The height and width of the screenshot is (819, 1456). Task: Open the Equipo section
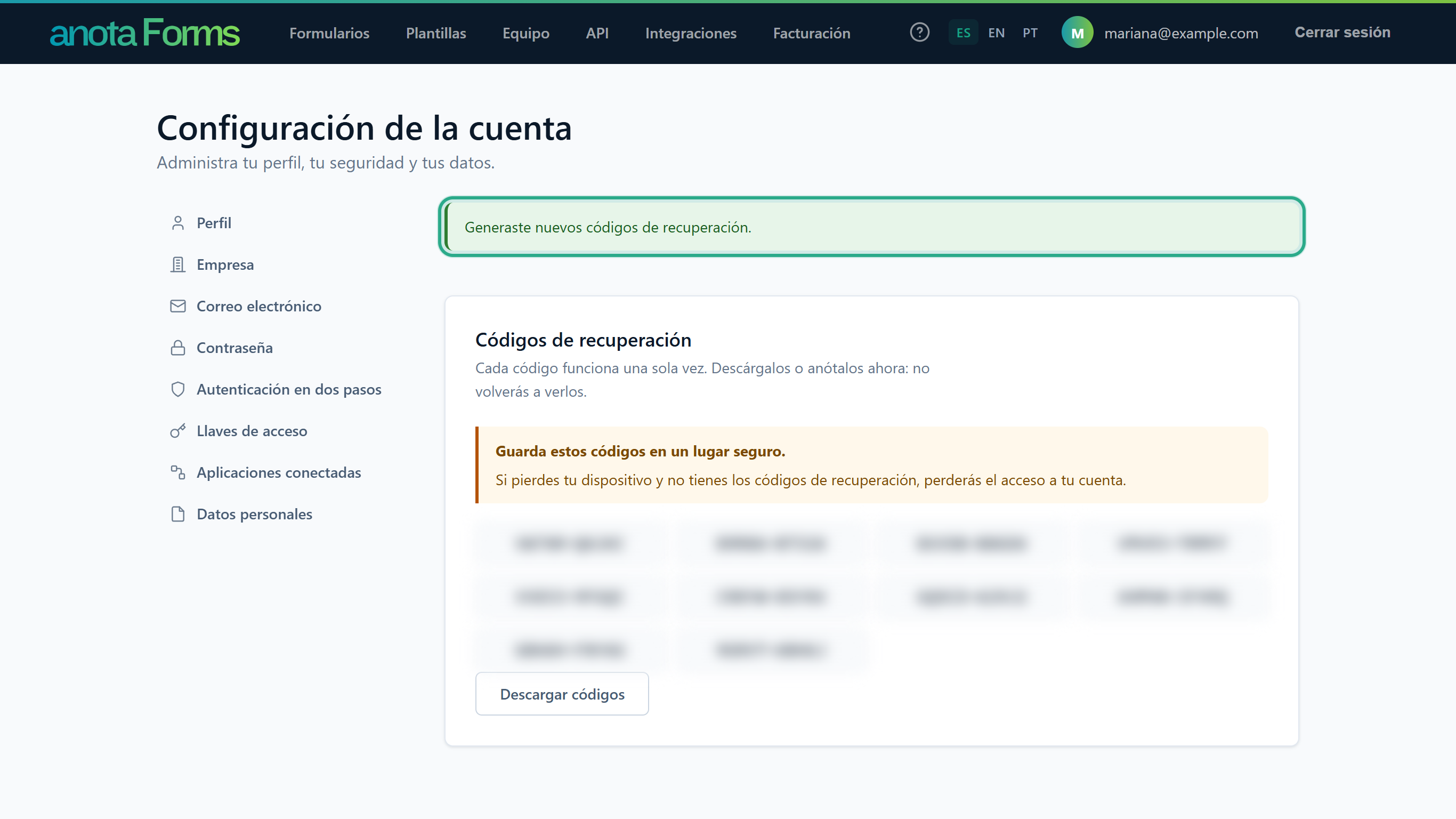coord(525,33)
